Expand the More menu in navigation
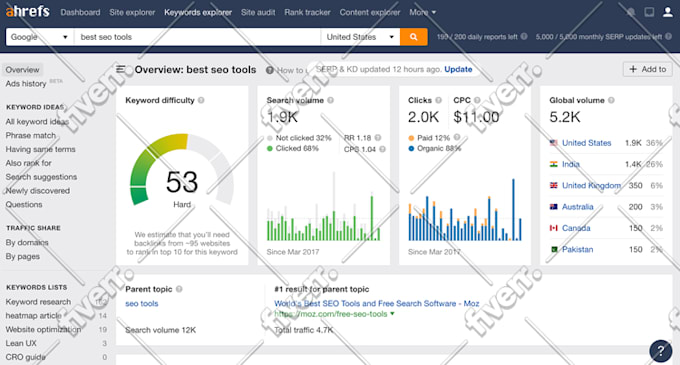 click(x=422, y=12)
